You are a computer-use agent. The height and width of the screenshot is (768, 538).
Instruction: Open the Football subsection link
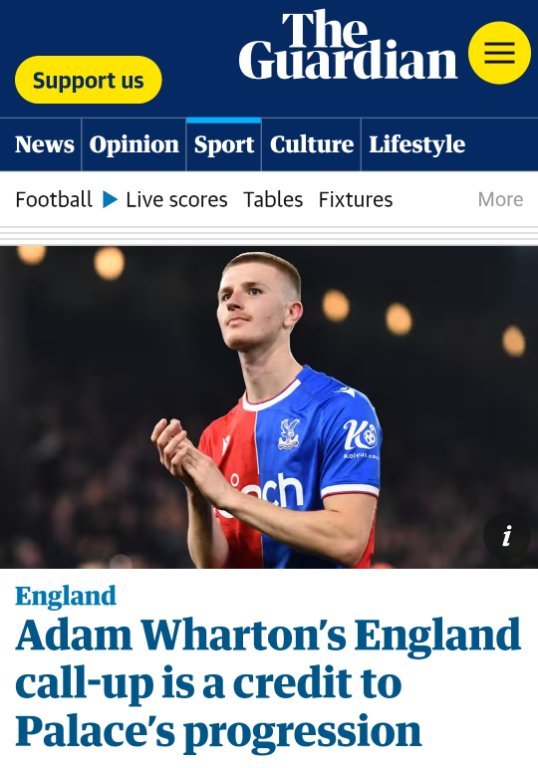(54, 199)
